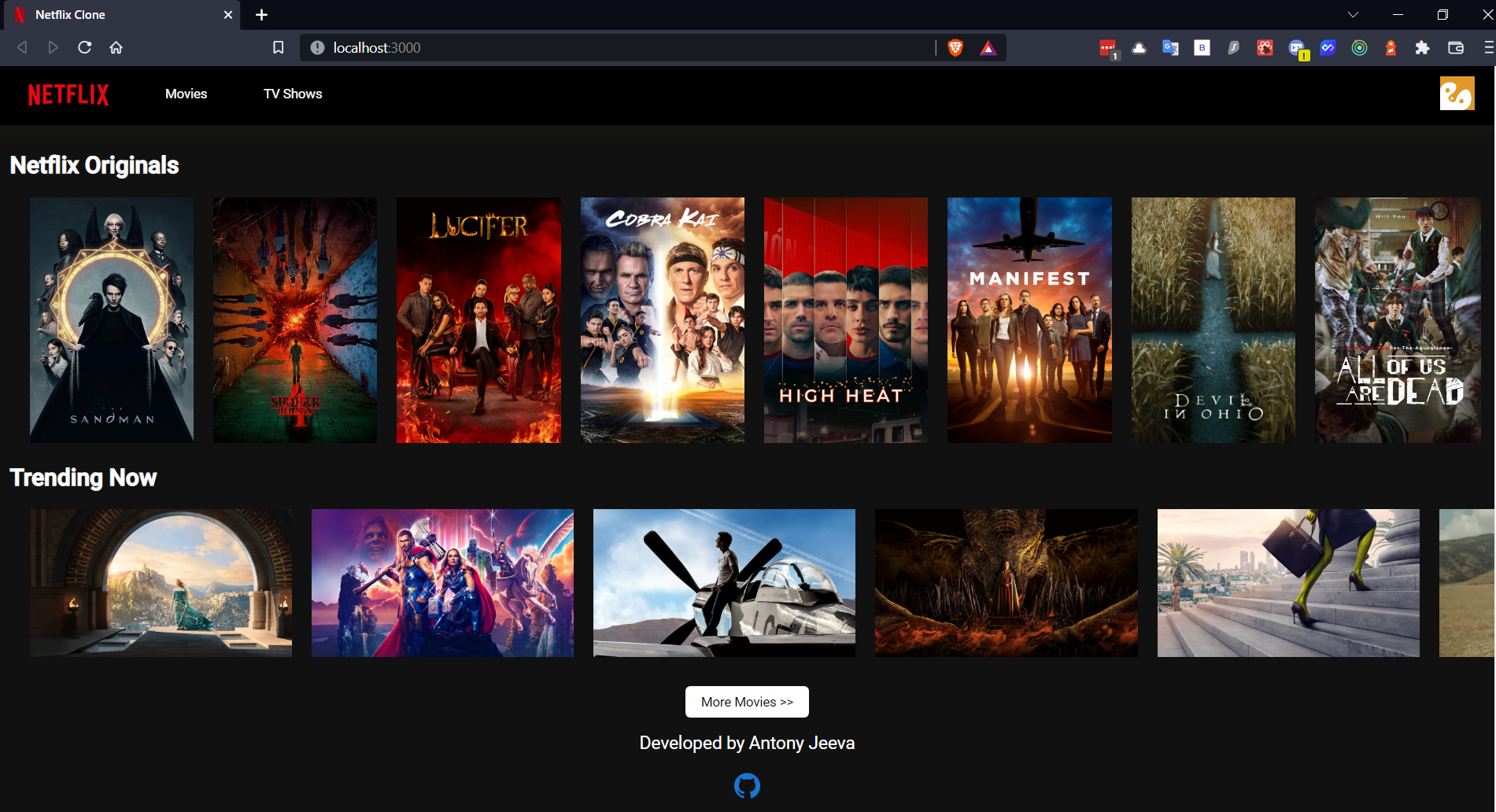Open the Google Translate extension icon

pos(1170,47)
